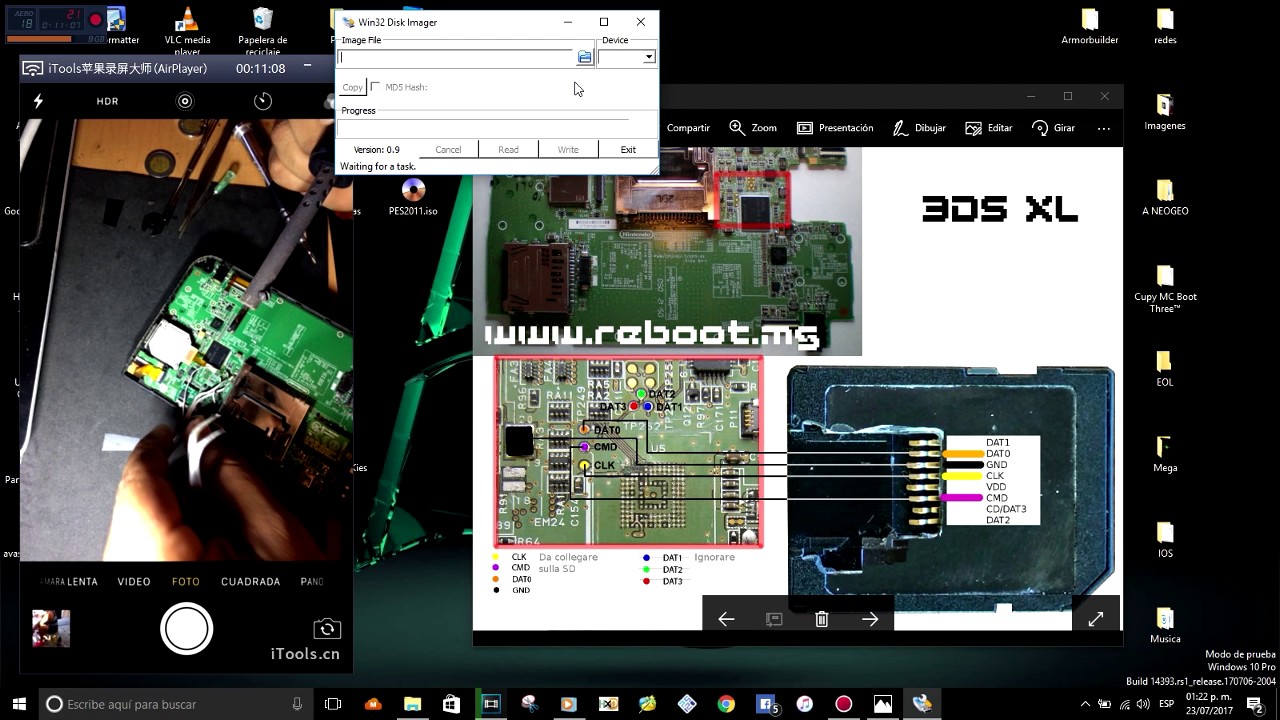Open Editar in Photos toolbar
The image size is (1280, 720).
[x=989, y=128]
